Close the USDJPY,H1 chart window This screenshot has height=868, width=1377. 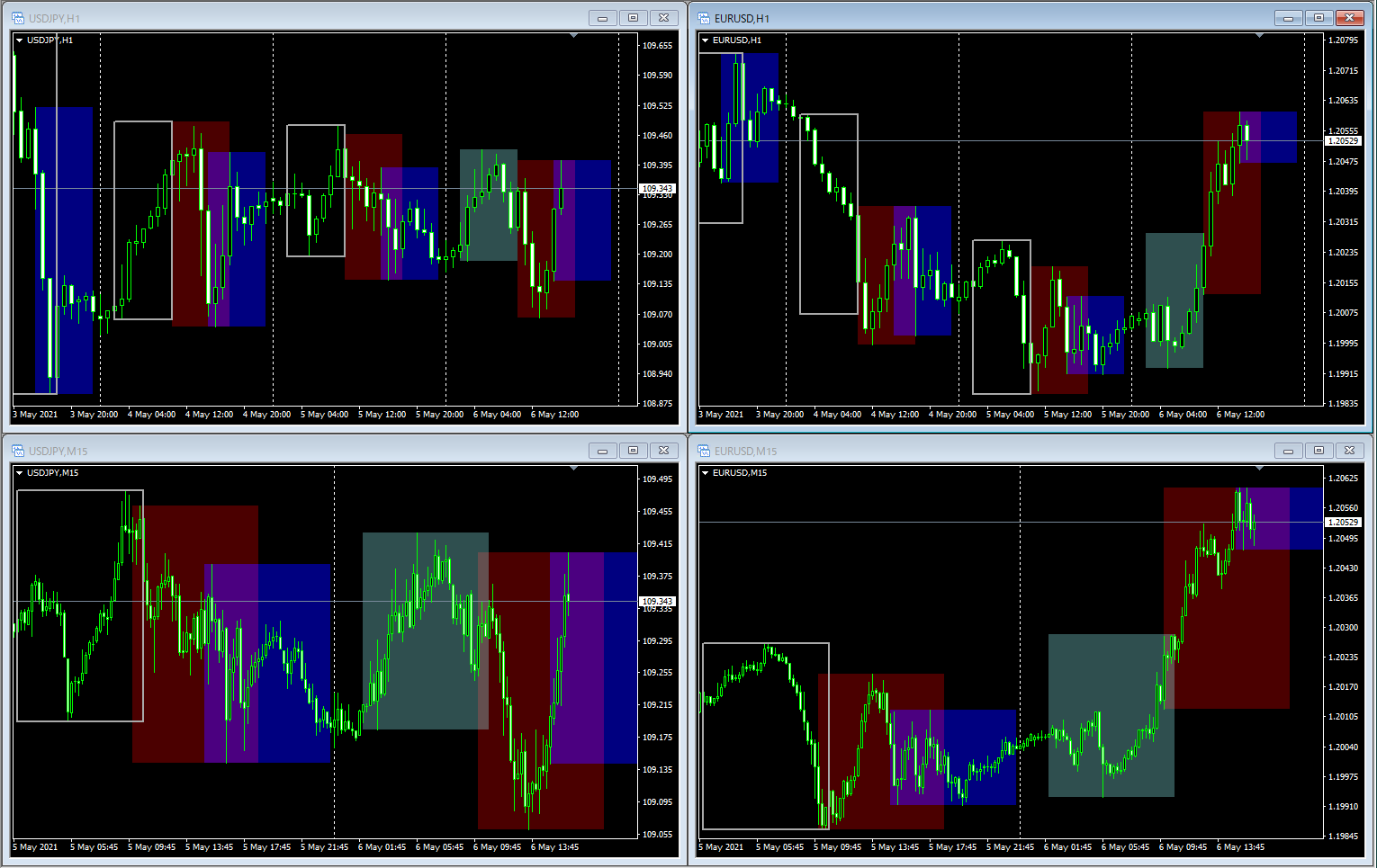pos(663,18)
